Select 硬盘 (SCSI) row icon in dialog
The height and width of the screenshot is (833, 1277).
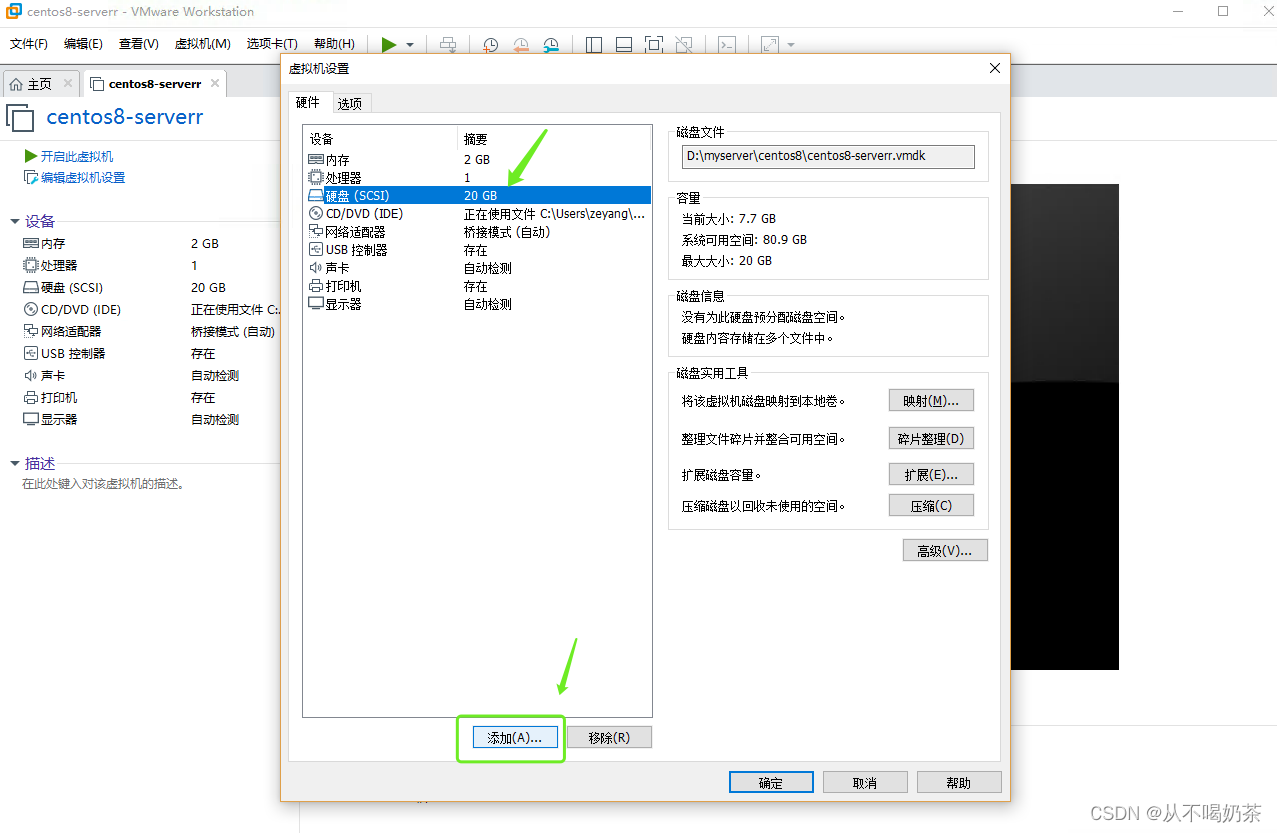pyautogui.click(x=316, y=195)
